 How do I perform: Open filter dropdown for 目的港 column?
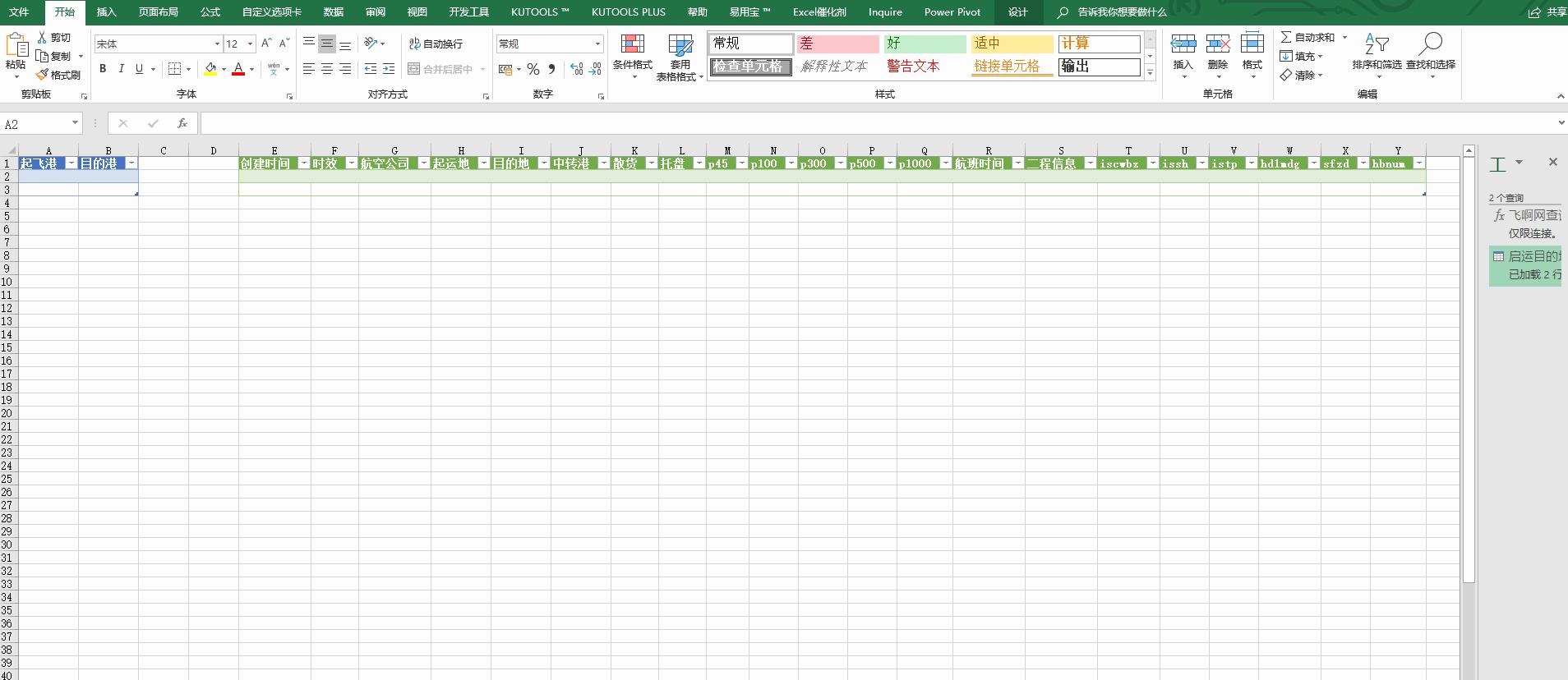click(x=131, y=163)
